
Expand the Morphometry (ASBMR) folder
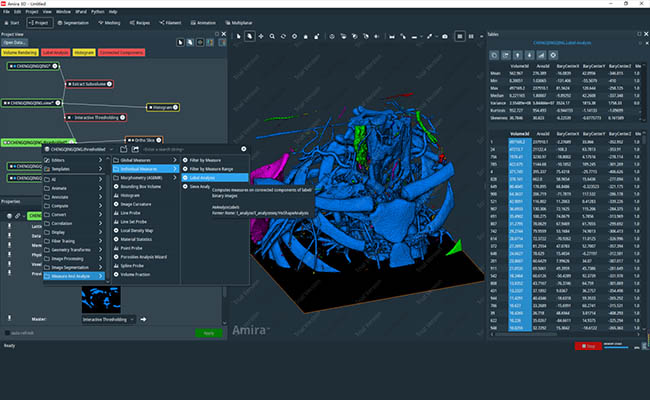coord(146,178)
